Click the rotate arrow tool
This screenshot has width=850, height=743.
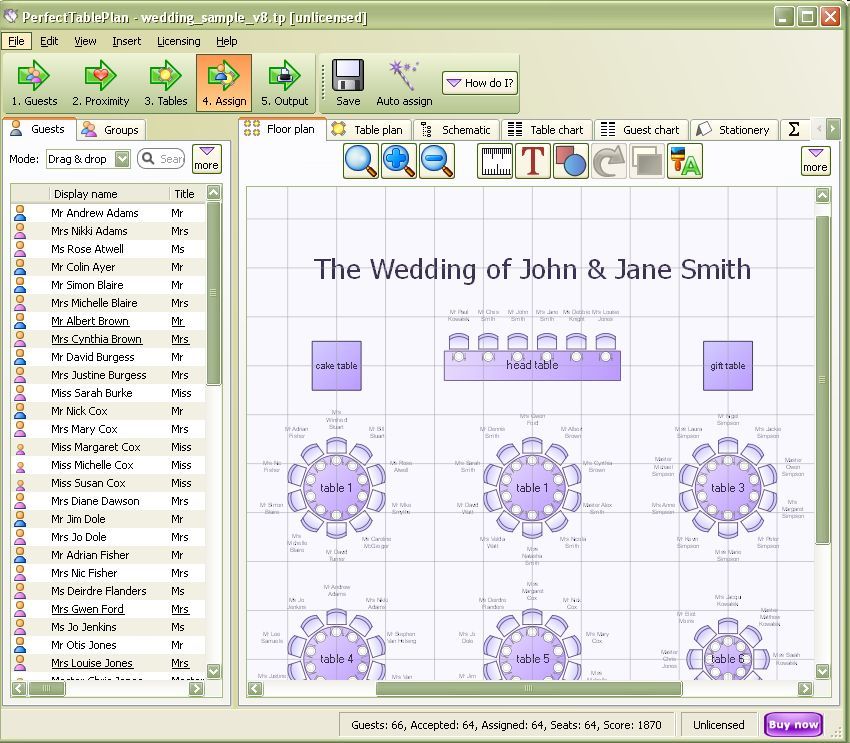609,161
